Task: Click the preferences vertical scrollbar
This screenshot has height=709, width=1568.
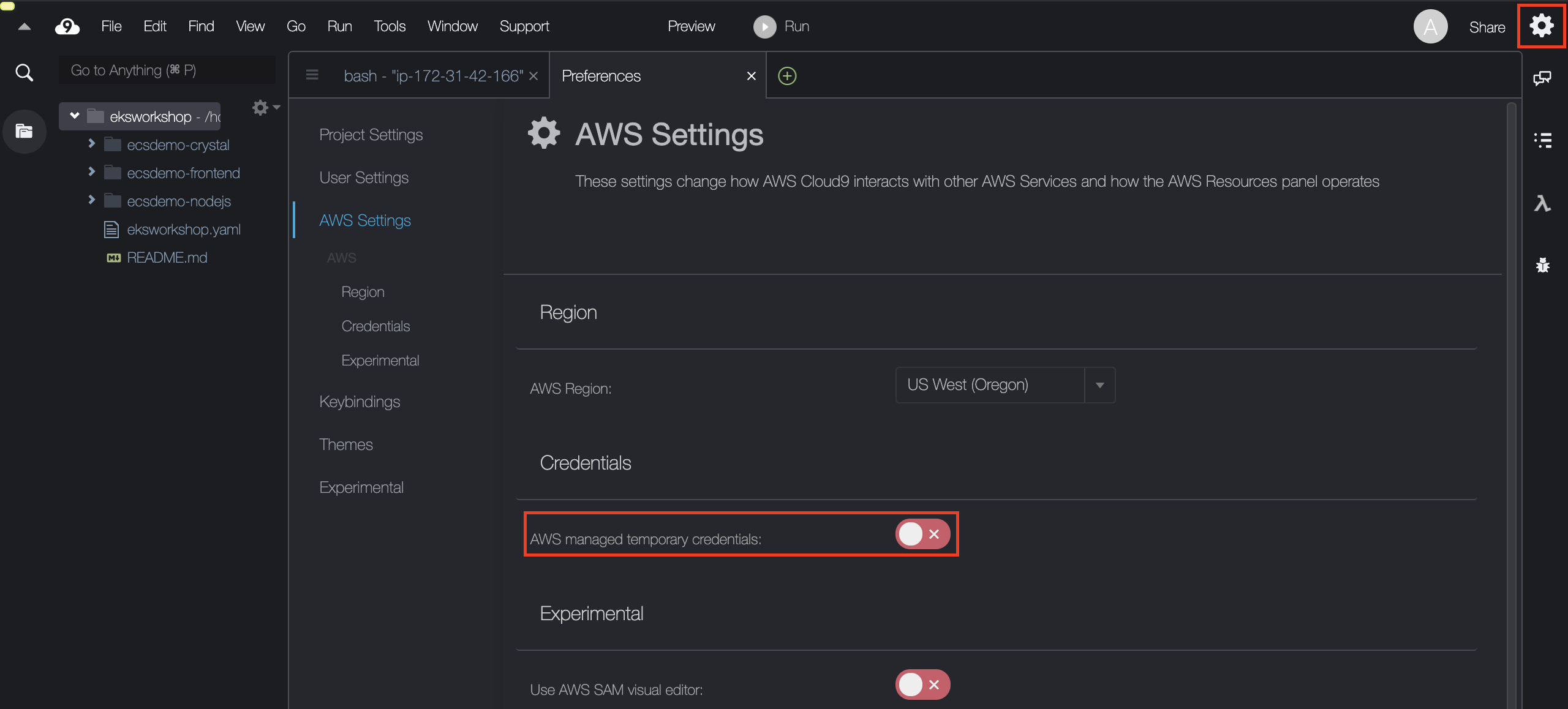Action: (x=1511, y=404)
